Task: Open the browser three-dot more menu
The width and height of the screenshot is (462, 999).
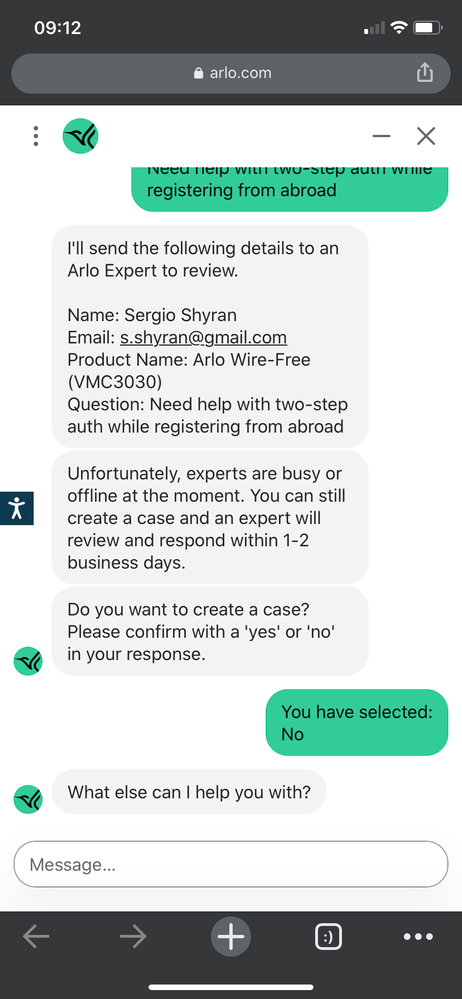Action: pos(419,937)
